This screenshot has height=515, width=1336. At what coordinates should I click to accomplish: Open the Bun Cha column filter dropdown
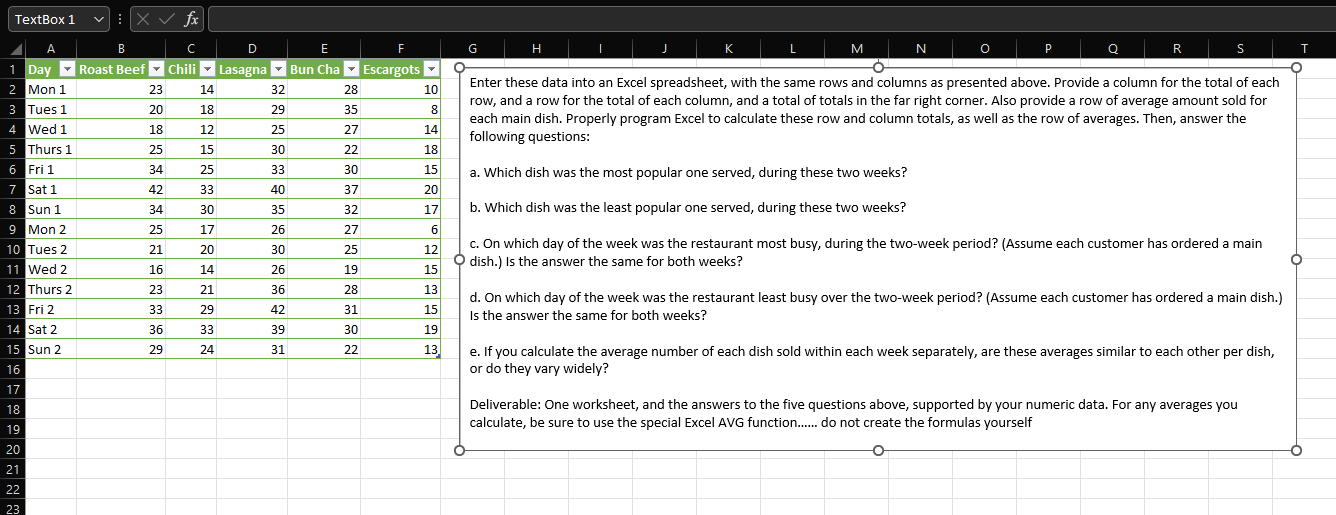pyautogui.click(x=351, y=69)
